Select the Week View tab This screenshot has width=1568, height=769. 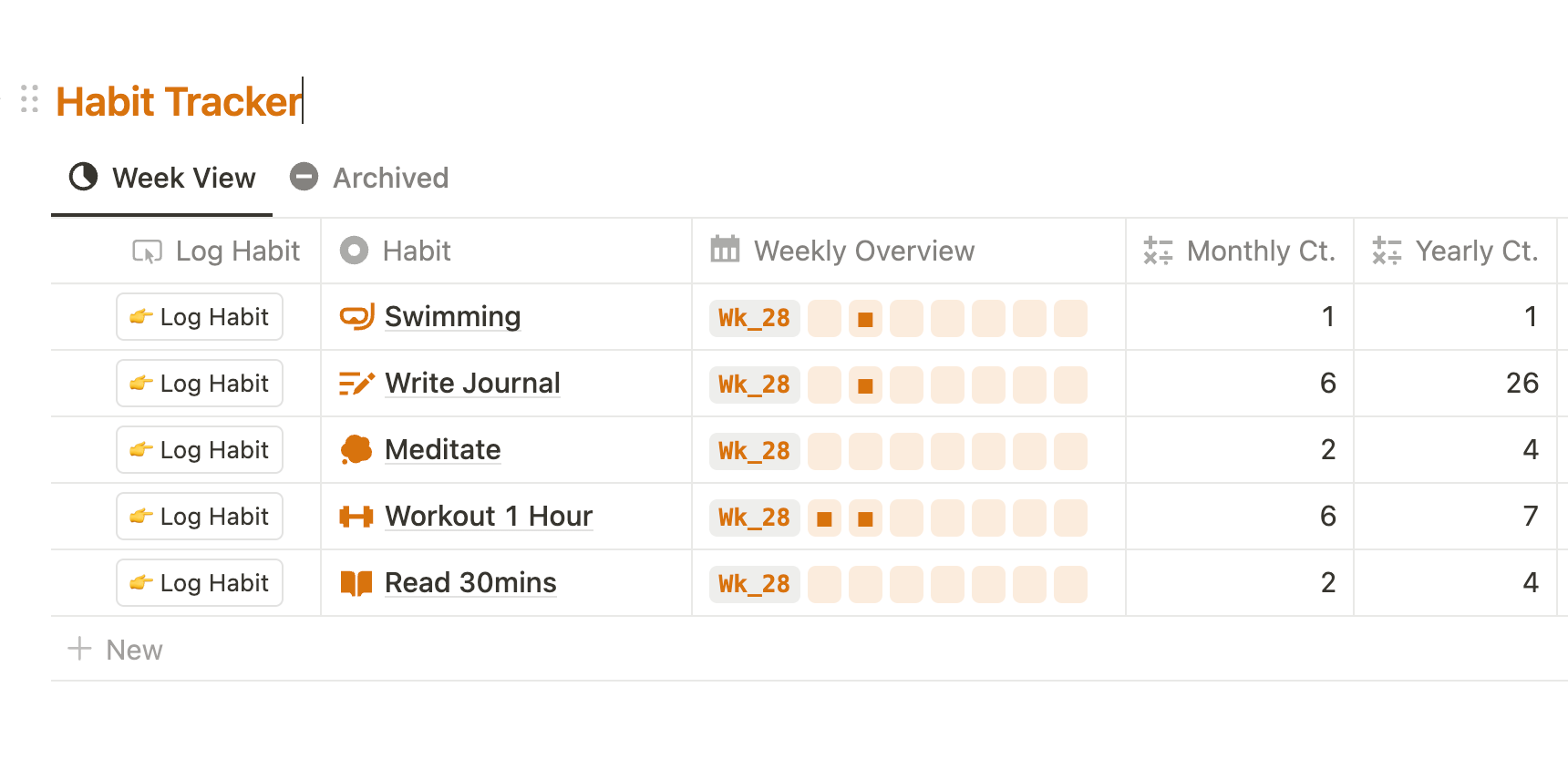(182, 177)
